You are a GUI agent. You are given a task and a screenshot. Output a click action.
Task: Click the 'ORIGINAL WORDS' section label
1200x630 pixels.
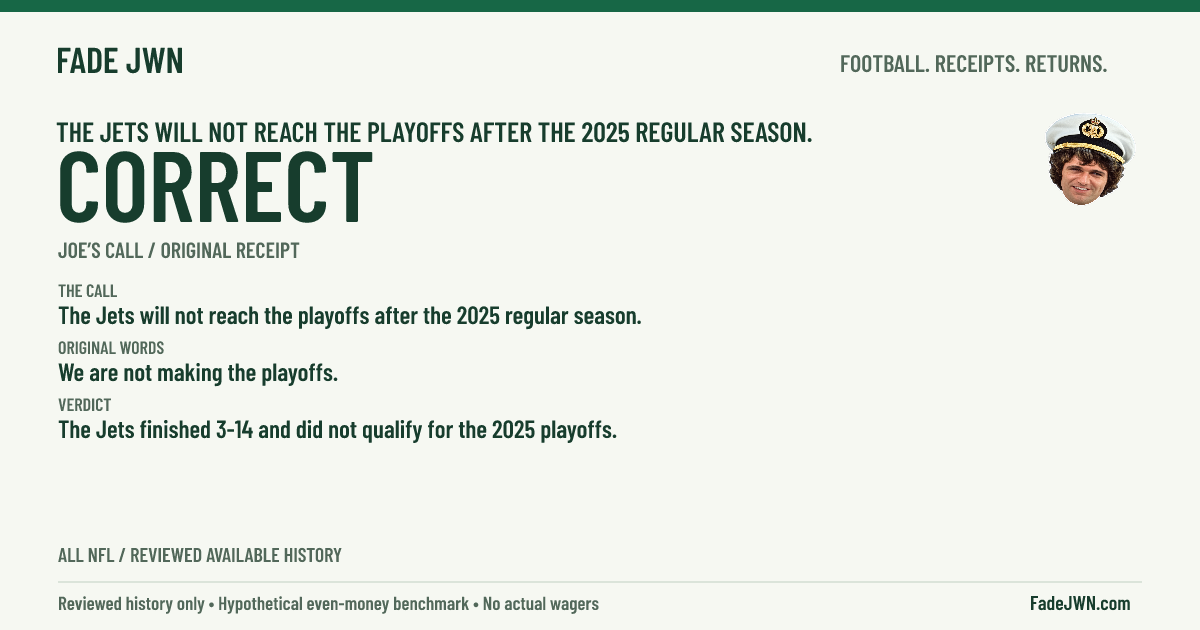tap(111, 348)
